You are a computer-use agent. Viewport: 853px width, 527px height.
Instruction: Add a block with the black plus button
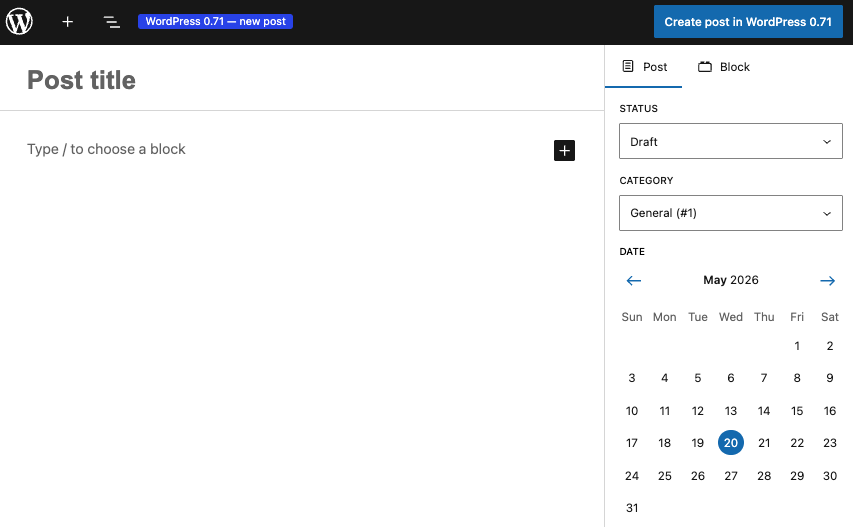click(564, 150)
